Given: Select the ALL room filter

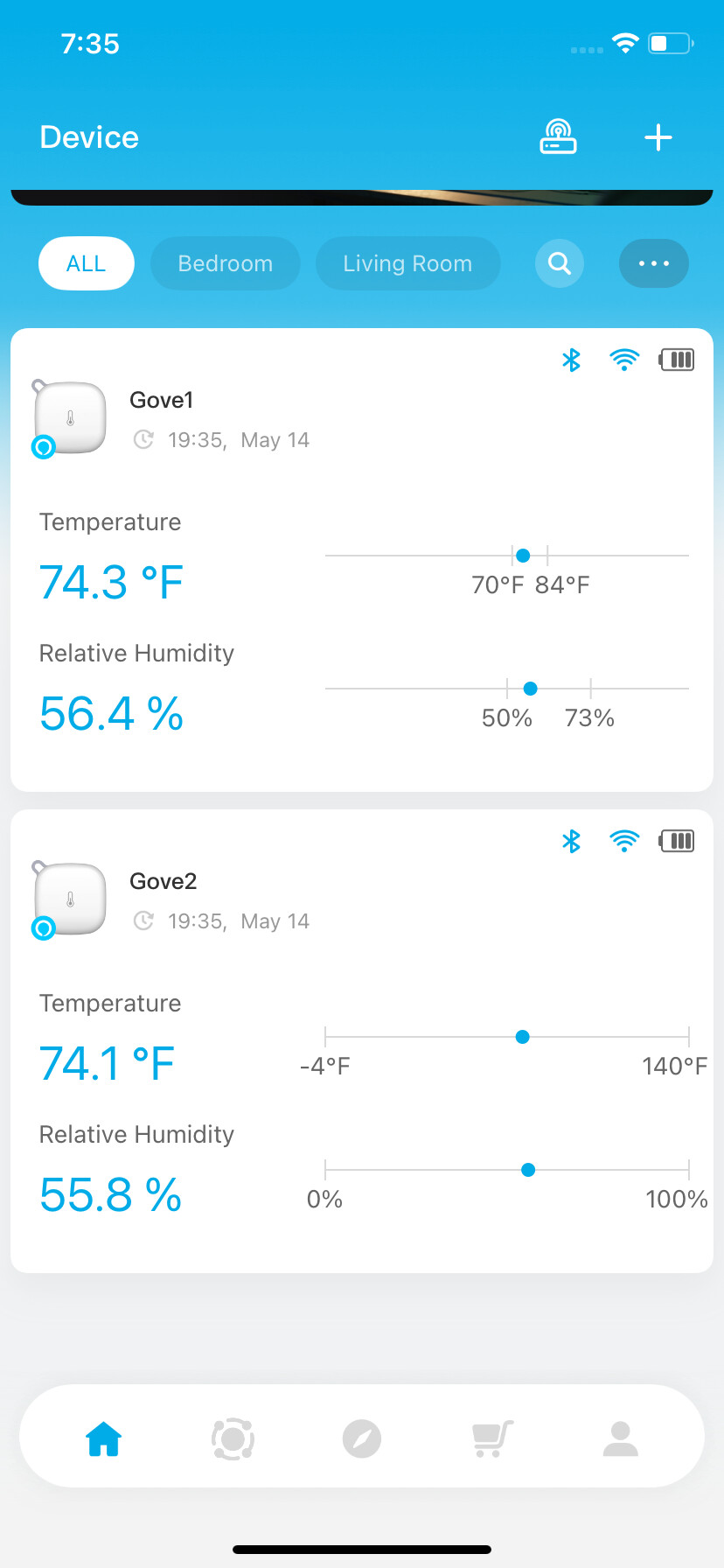Looking at the screenshot, I should tap(86, 263).
